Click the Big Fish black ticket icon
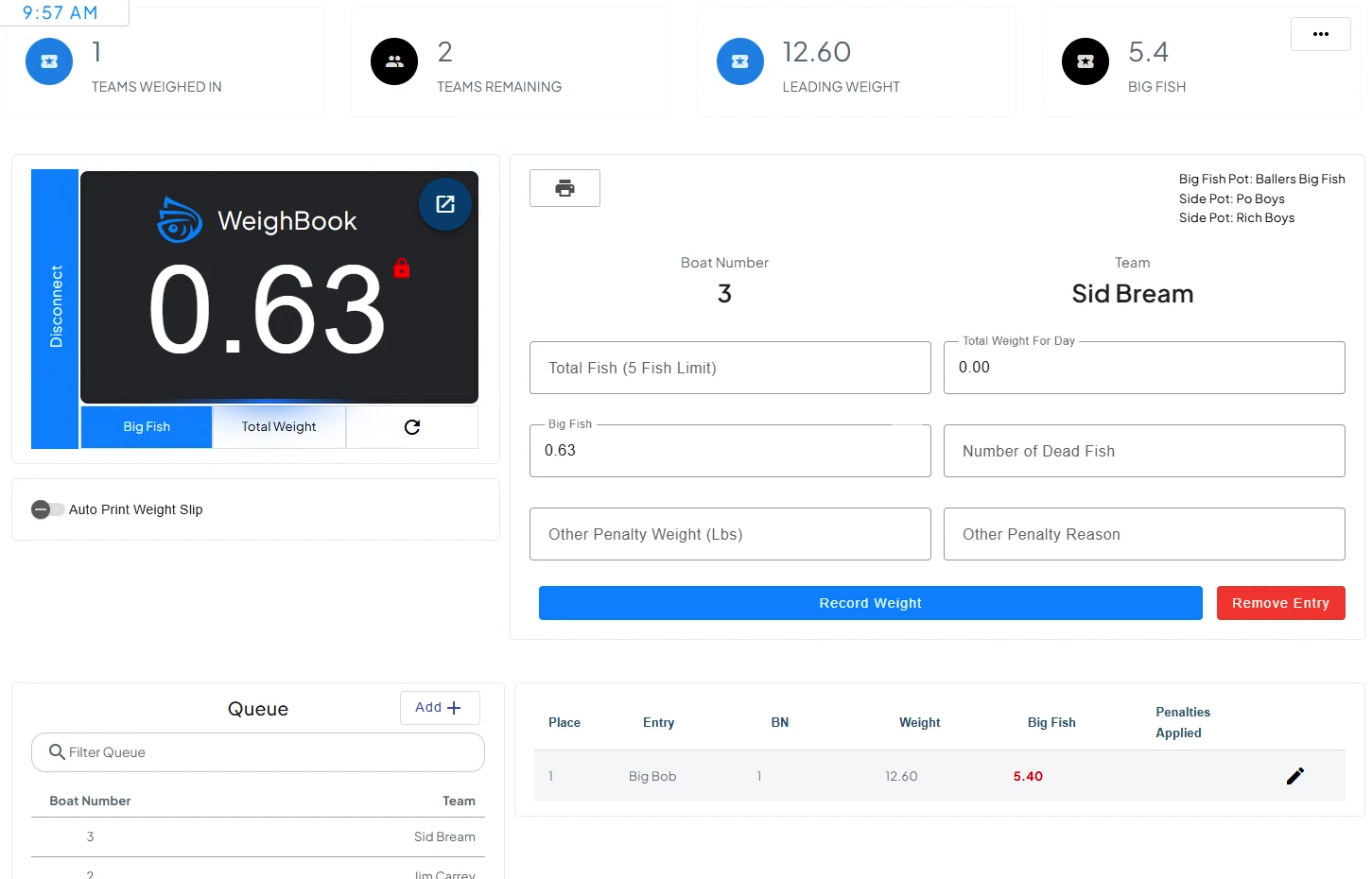1372x879 pixels. [x=1085, y=61]
